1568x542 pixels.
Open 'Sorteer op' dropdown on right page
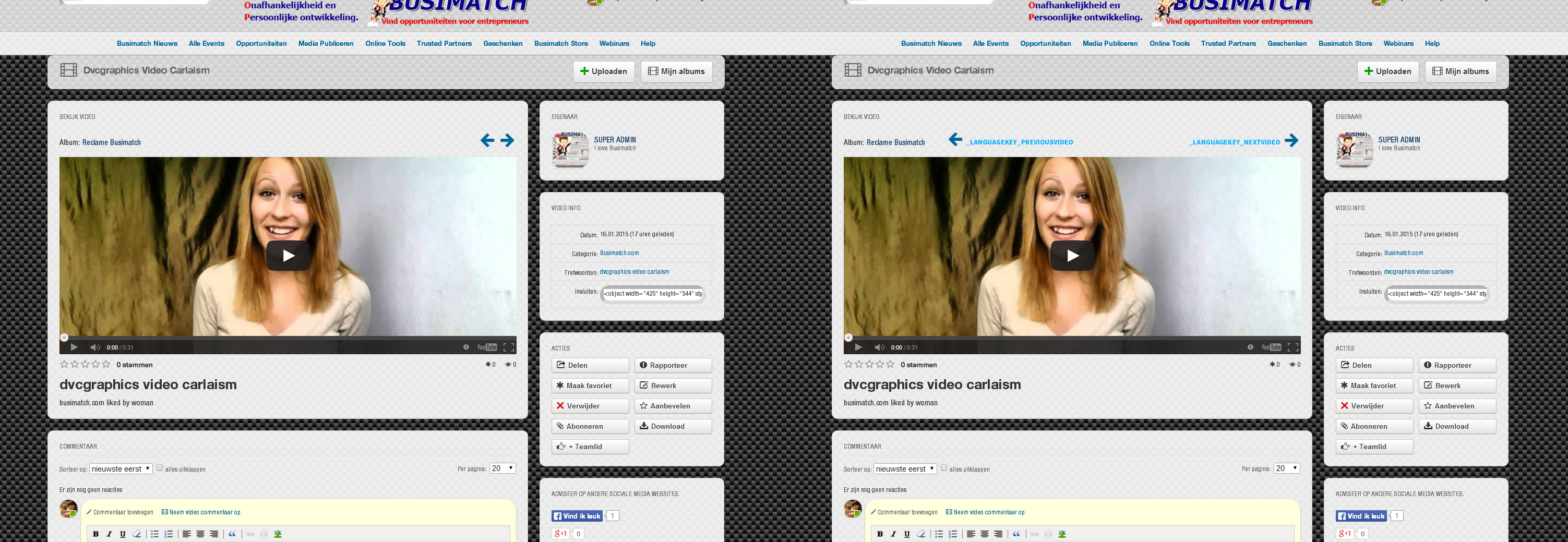904,468
